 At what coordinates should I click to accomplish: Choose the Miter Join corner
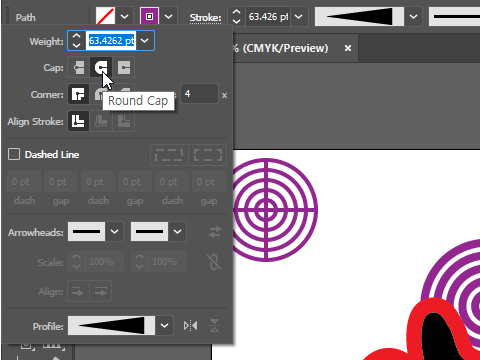point(78,94)
